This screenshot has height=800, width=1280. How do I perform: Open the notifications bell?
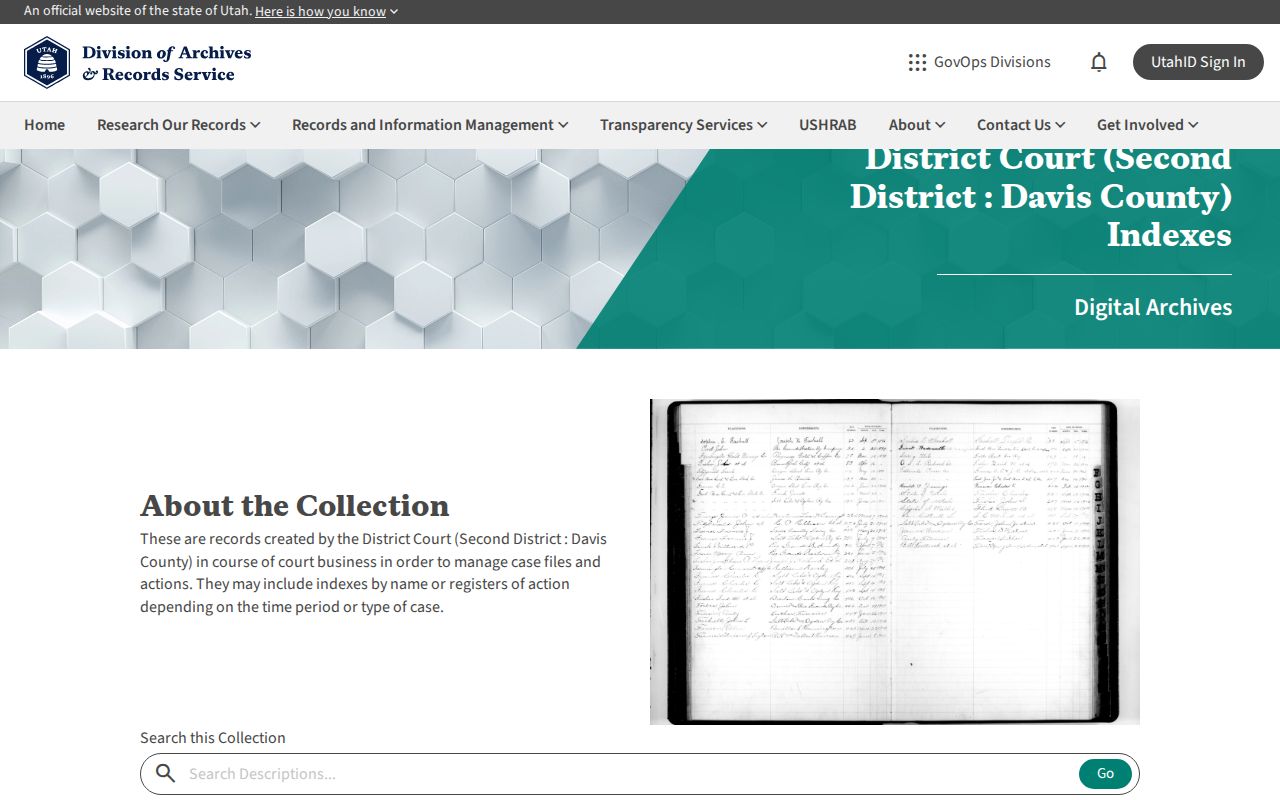(x=1099, y=62)
